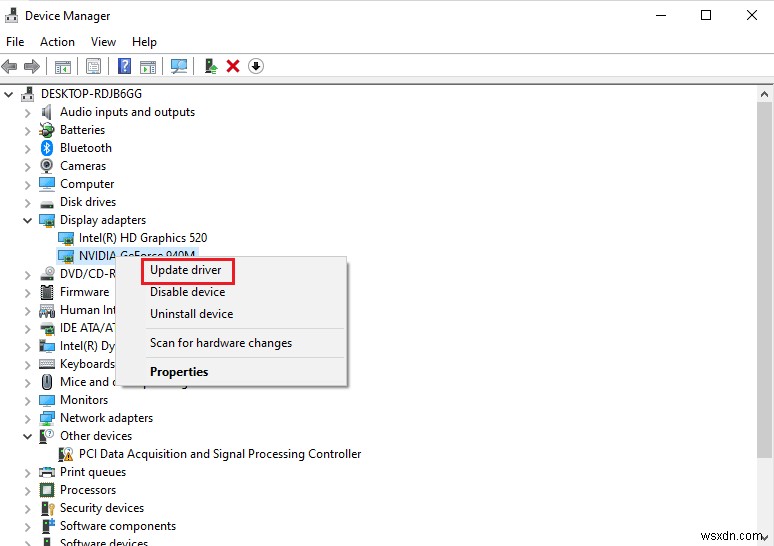Expand the Computer category arrow

click(28, 185)
